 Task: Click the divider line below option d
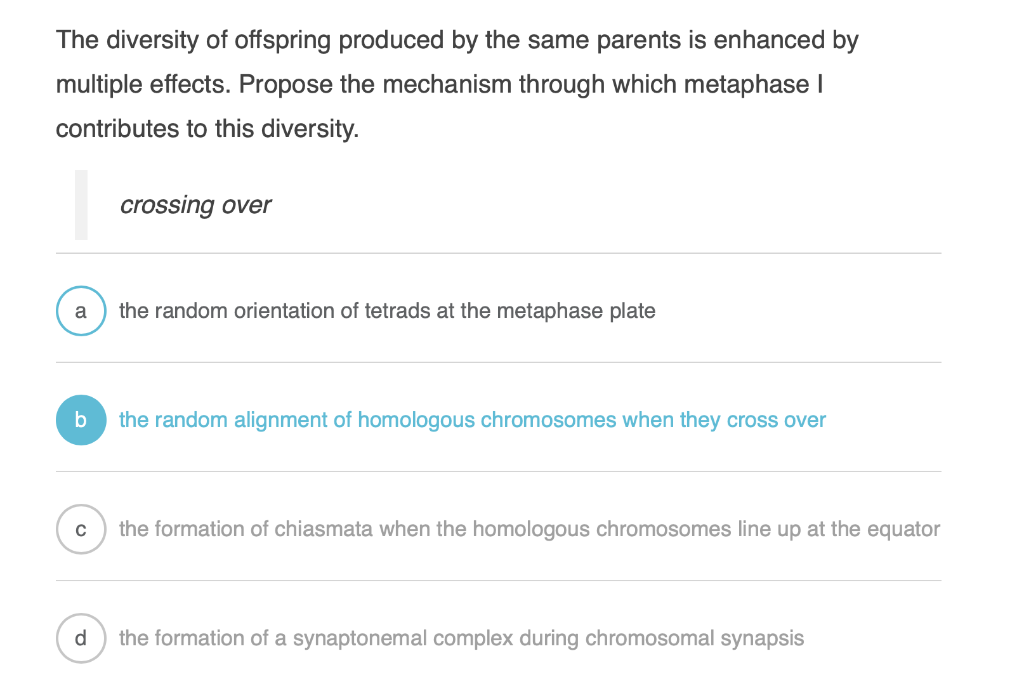[x=500, y=681]
